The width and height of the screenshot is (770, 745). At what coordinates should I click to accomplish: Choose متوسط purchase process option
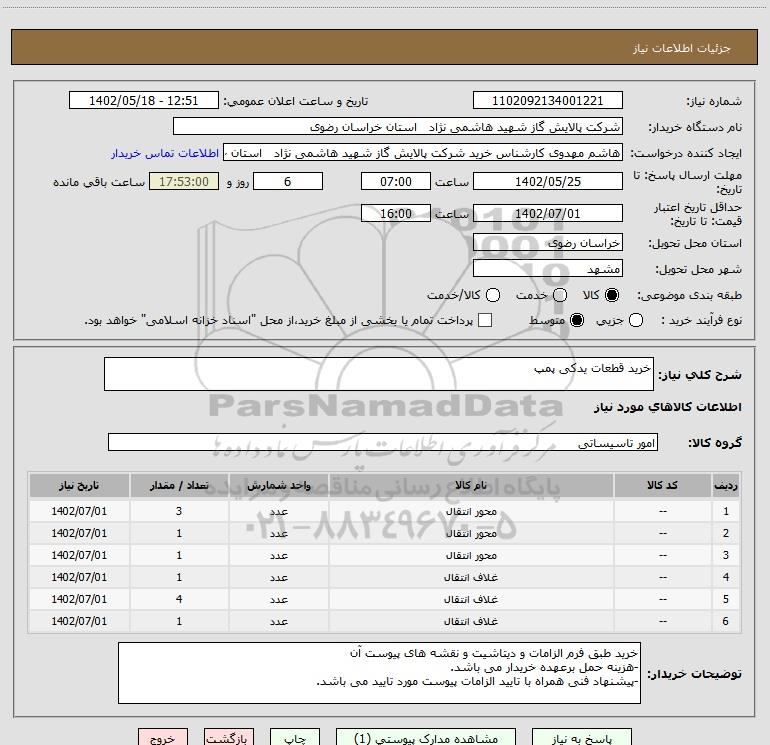(x=577, y=320)
